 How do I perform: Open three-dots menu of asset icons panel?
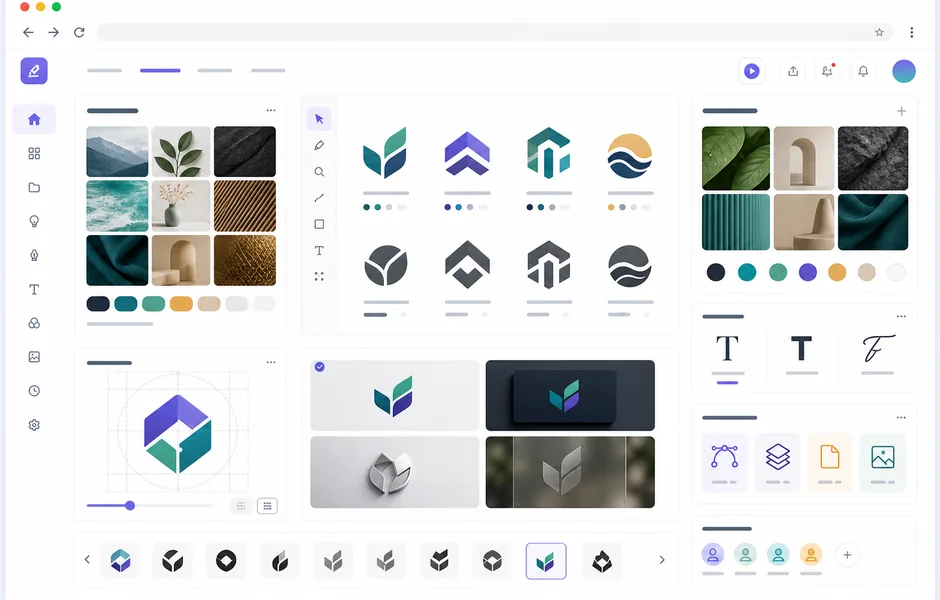pyautogui.click(x=901, y=417)
